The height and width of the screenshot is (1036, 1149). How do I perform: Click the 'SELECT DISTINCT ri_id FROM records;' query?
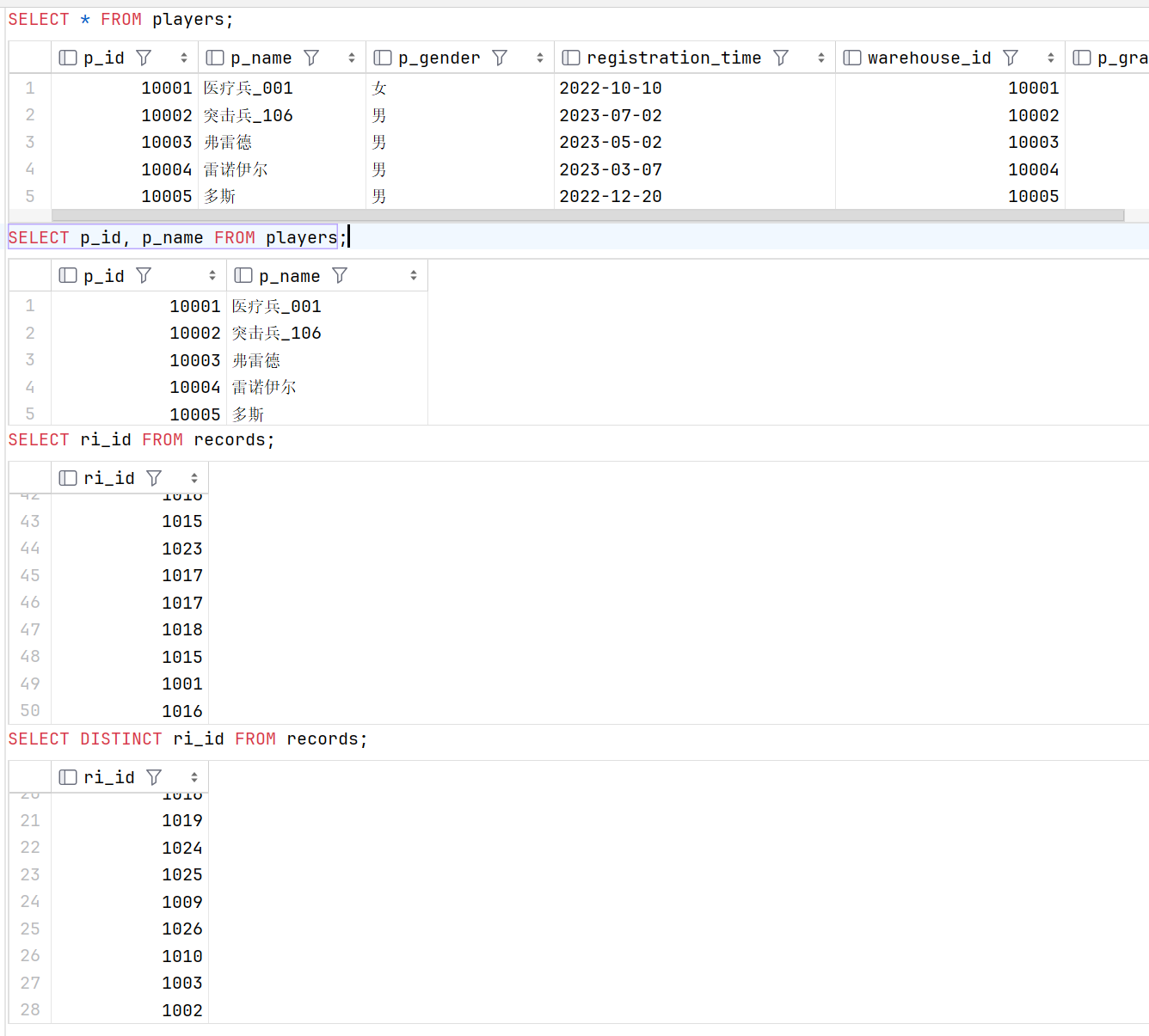pos(187,739)
